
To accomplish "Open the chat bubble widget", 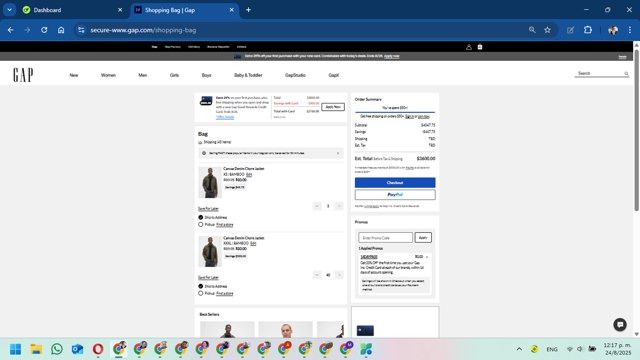I will [620, 324].
